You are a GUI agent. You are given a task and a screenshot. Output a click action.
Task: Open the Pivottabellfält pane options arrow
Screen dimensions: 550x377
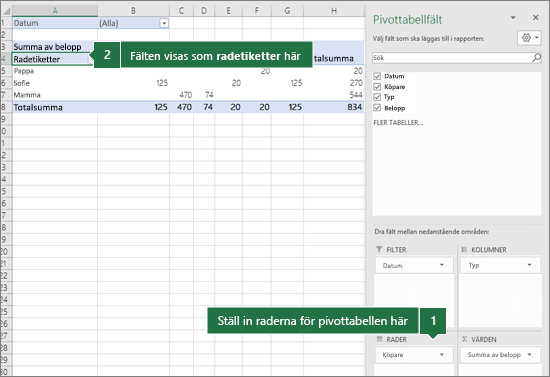pyautogui.click(x=513, y=17)
